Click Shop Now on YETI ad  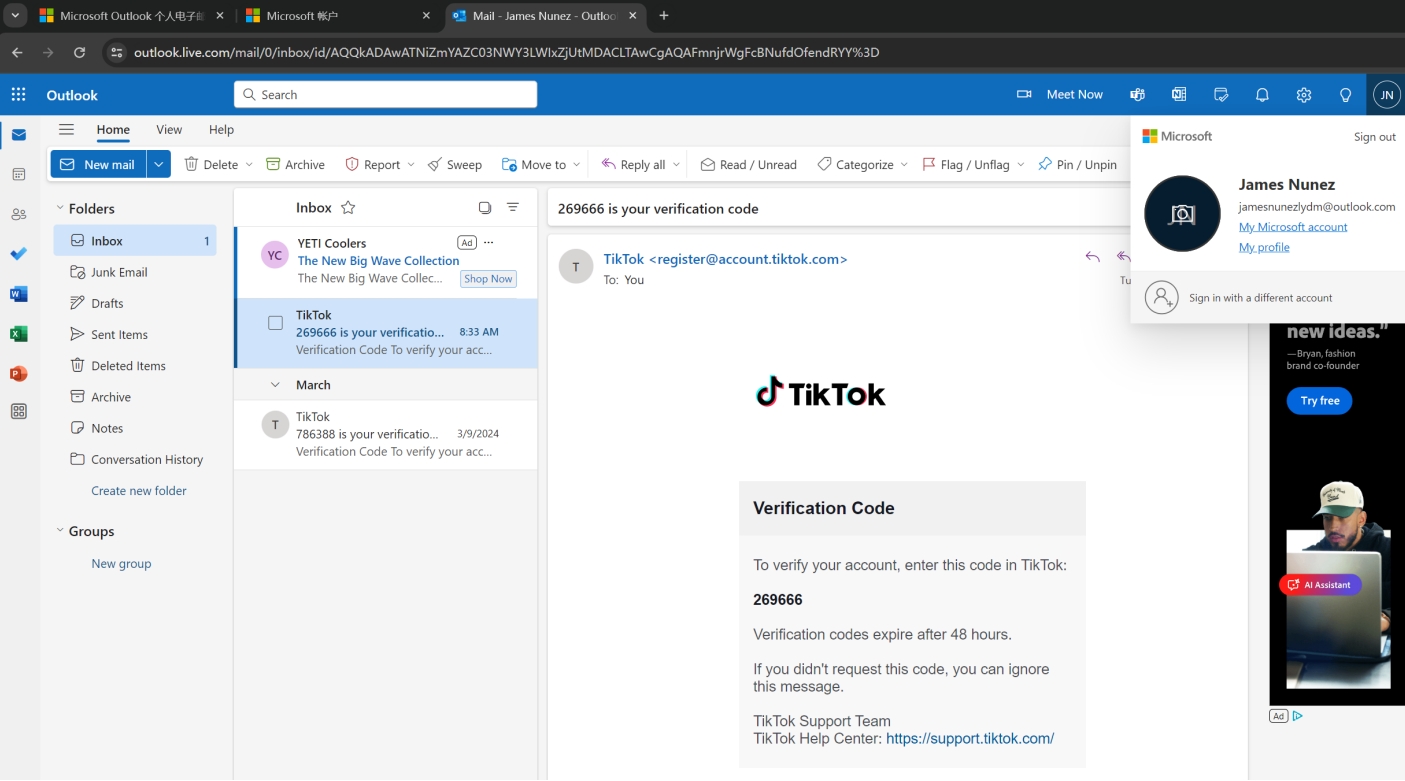488,279
